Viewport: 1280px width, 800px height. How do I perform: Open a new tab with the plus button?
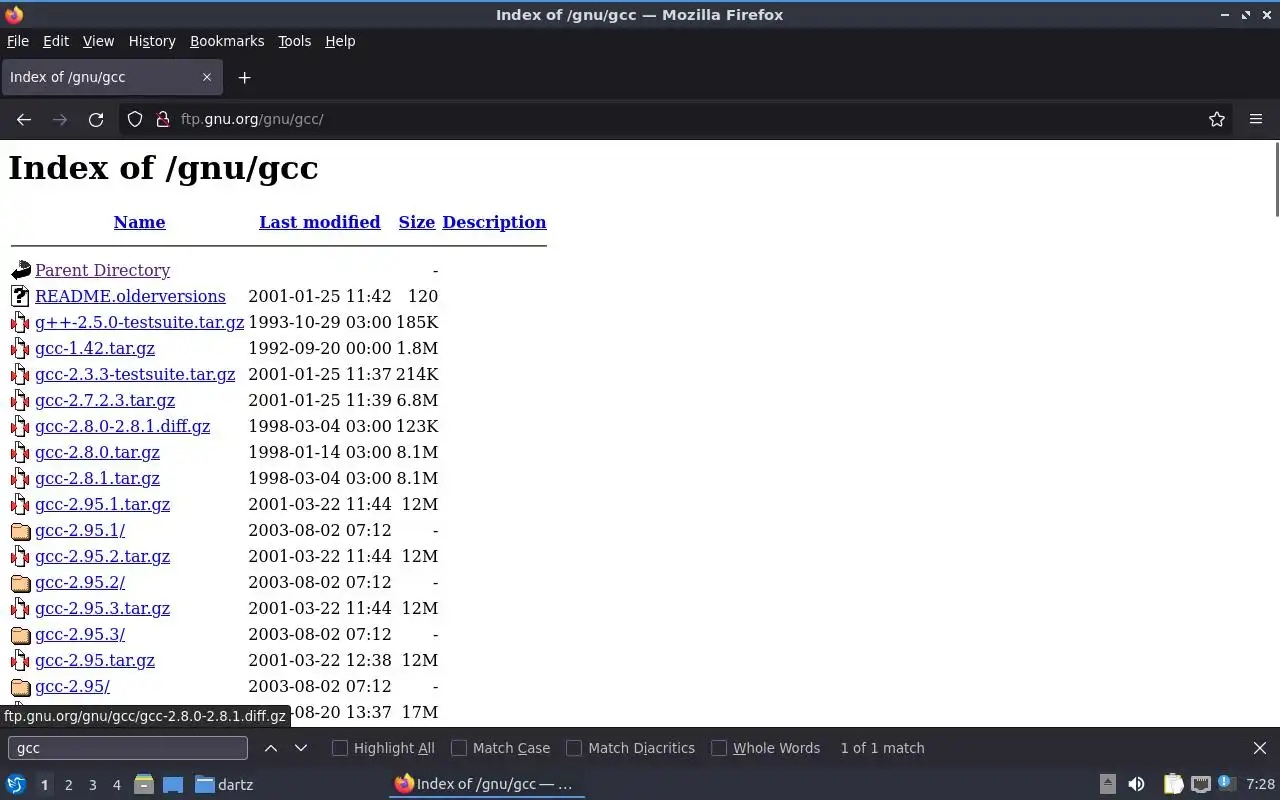click(x=244, y=77)
